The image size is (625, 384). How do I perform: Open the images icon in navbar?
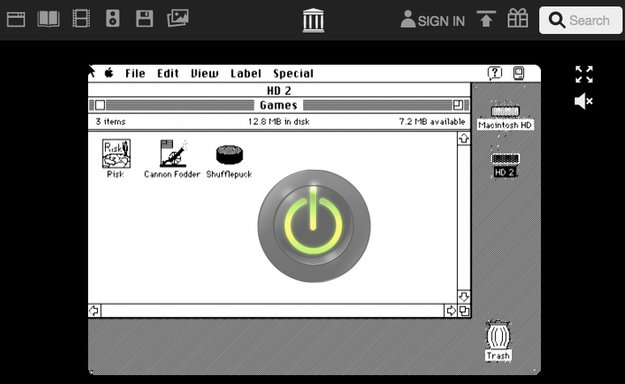(178, 18)
